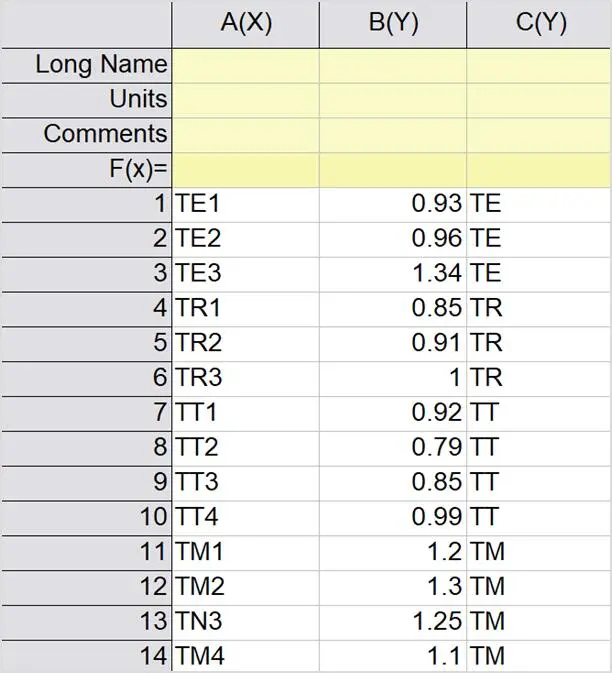
Task: Select the cell with value 0.79
Action: (393, 449)
